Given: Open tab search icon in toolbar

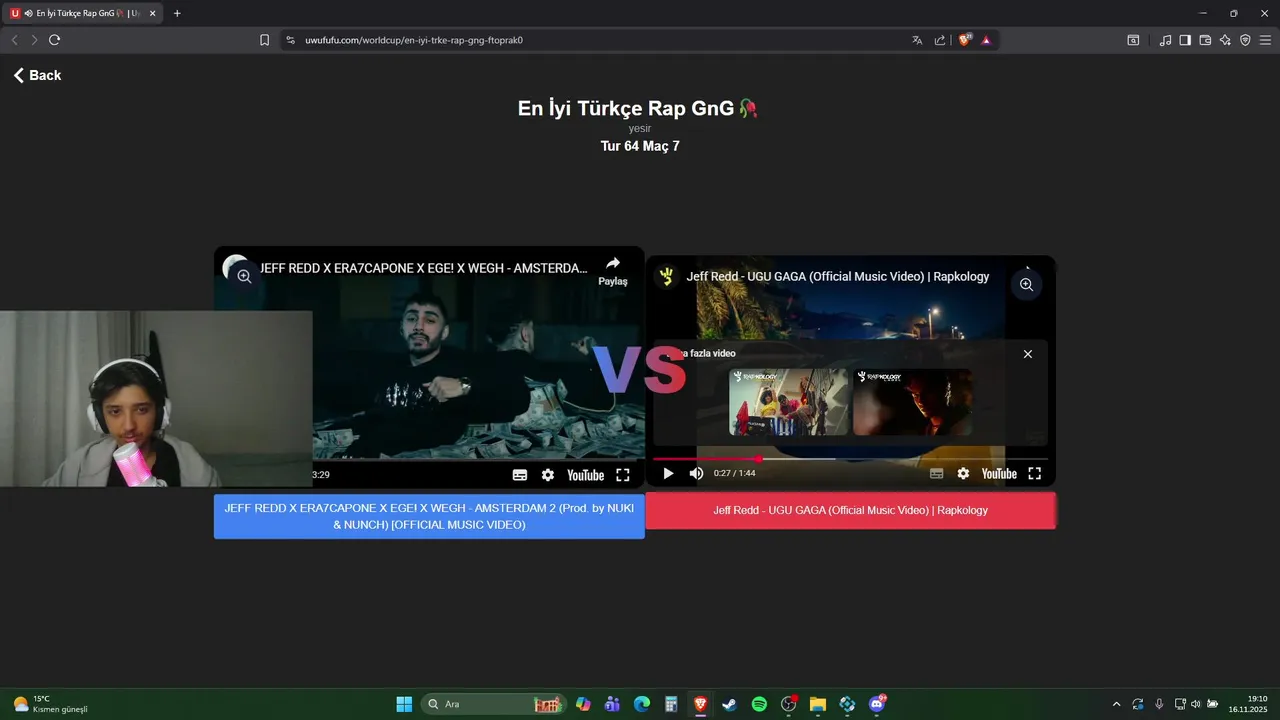Looking at the screenshot, I should tap(1133, 40).
